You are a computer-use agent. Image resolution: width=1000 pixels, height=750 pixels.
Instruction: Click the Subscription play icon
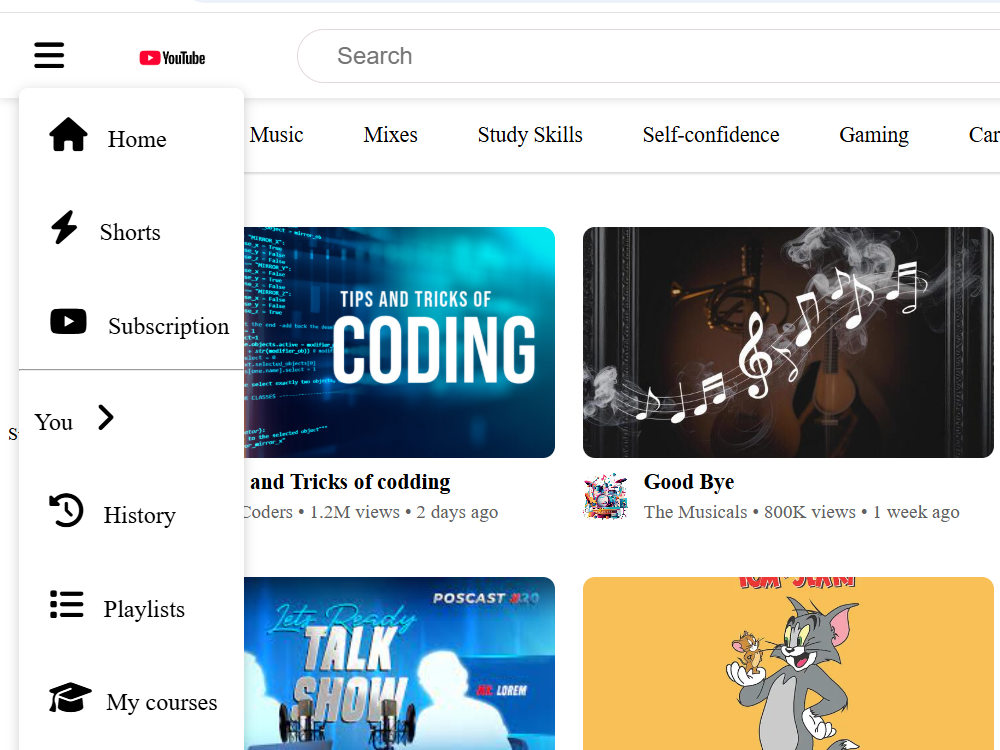coord(68,321)
